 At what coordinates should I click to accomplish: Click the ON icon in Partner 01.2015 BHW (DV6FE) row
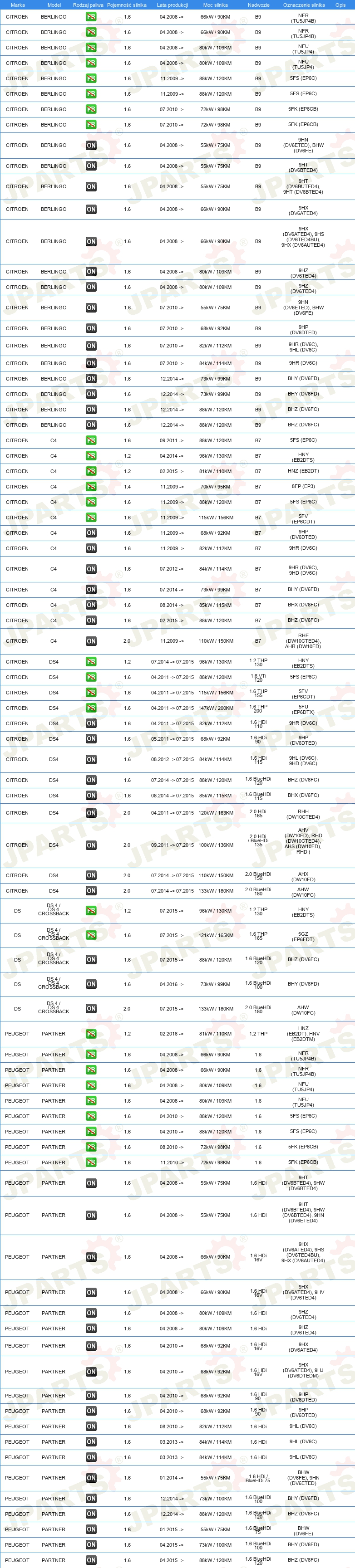coord(91,1529)
